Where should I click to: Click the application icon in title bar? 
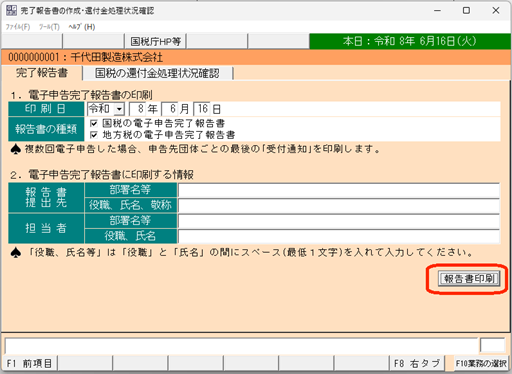[11, 10]
